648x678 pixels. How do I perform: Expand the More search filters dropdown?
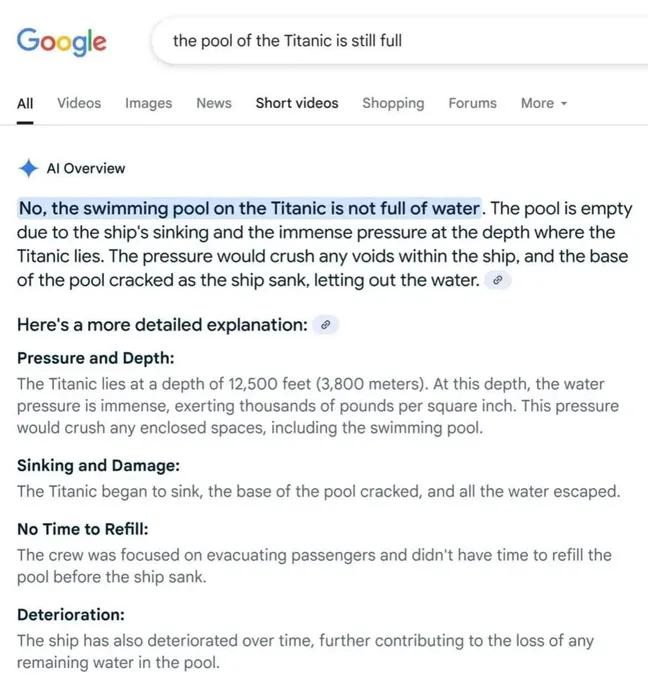pos(544,103)
